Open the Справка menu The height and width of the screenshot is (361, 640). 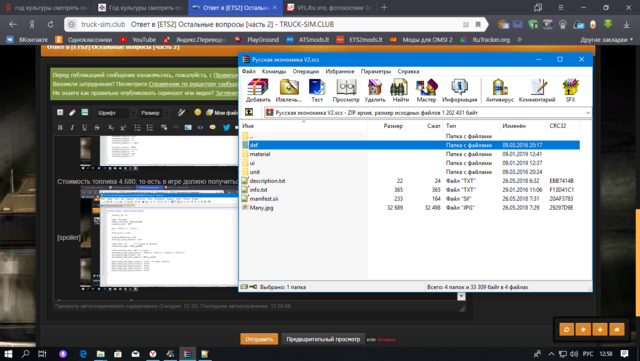(408, 71)
